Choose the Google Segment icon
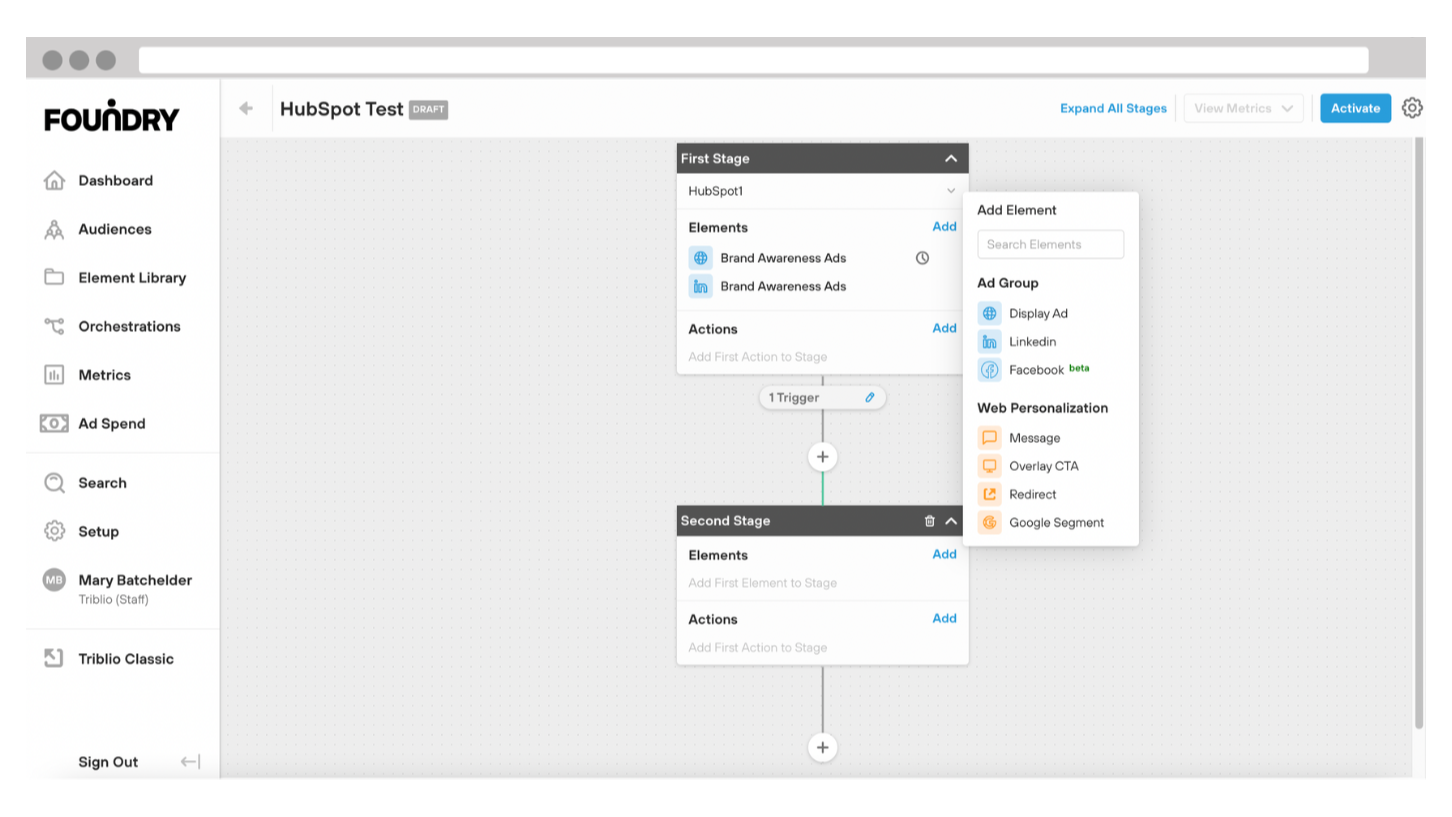 (989, 522)
